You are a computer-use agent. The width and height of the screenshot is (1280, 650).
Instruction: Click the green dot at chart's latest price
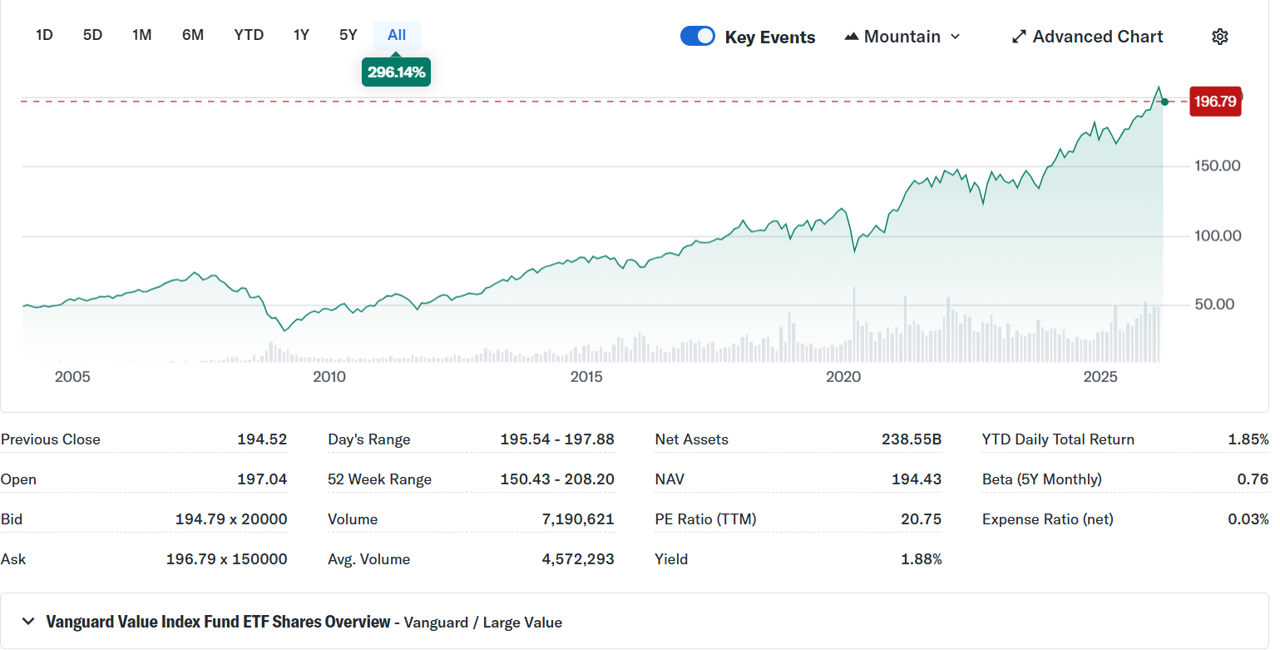pyautogui.click(x=1165, y=102)
